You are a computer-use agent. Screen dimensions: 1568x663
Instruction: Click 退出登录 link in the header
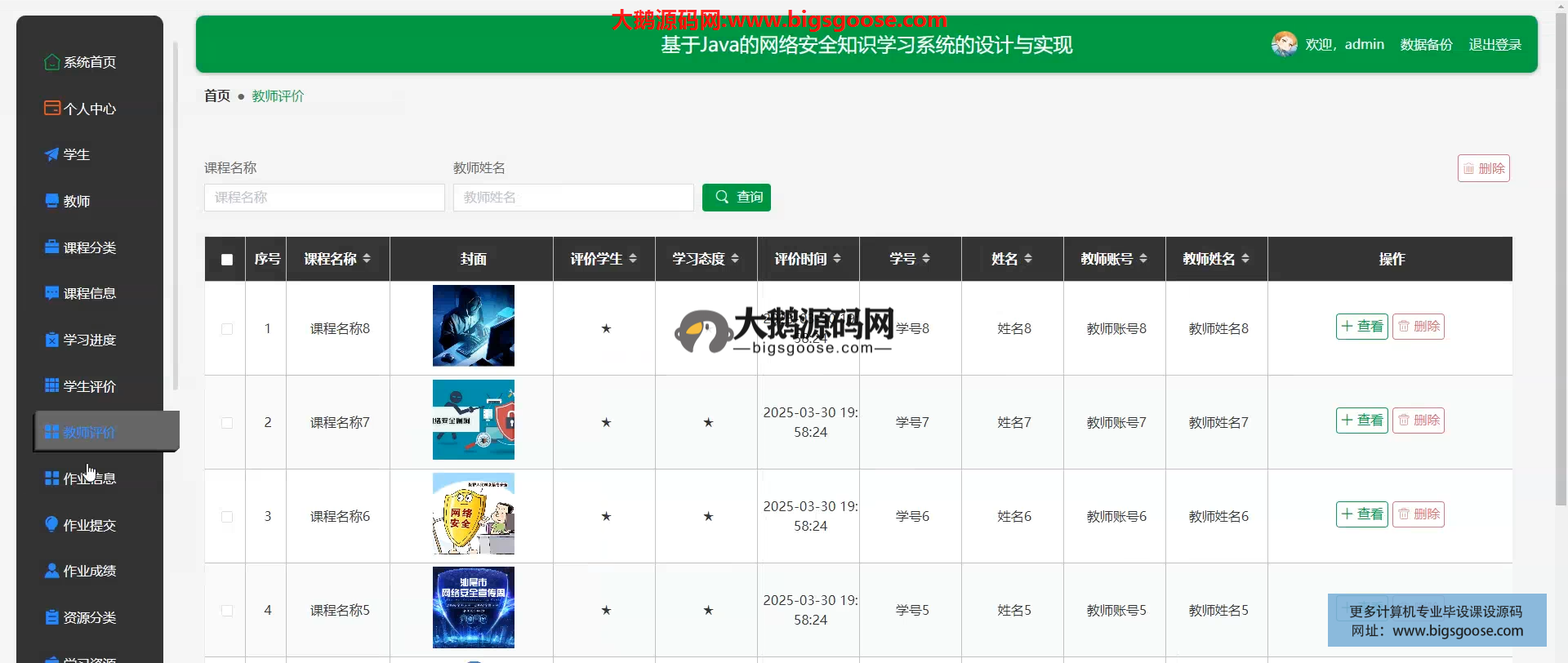point(1494,45)
